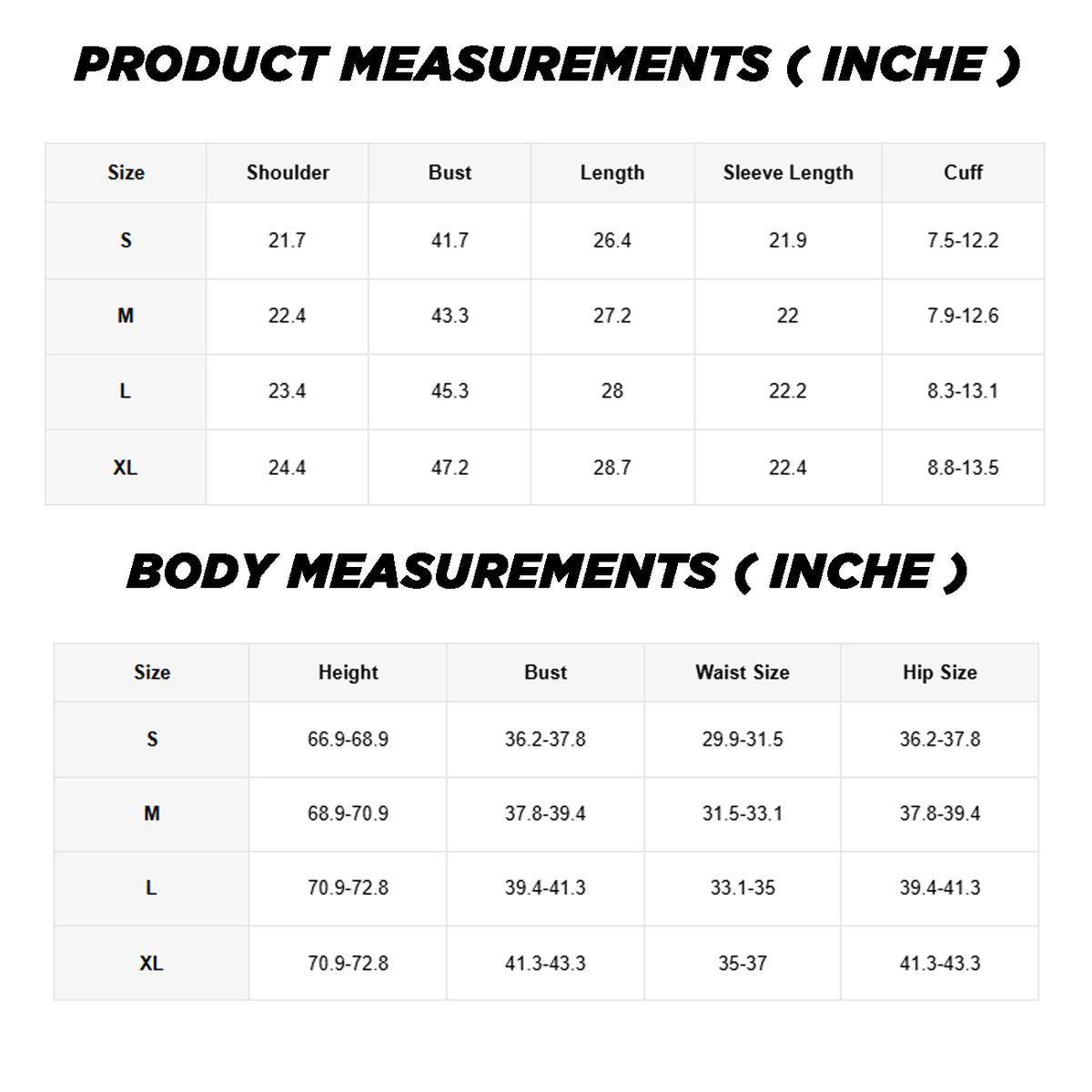Click the Hip Size column header
The image size is (1092, 1092).
point(940,672)
